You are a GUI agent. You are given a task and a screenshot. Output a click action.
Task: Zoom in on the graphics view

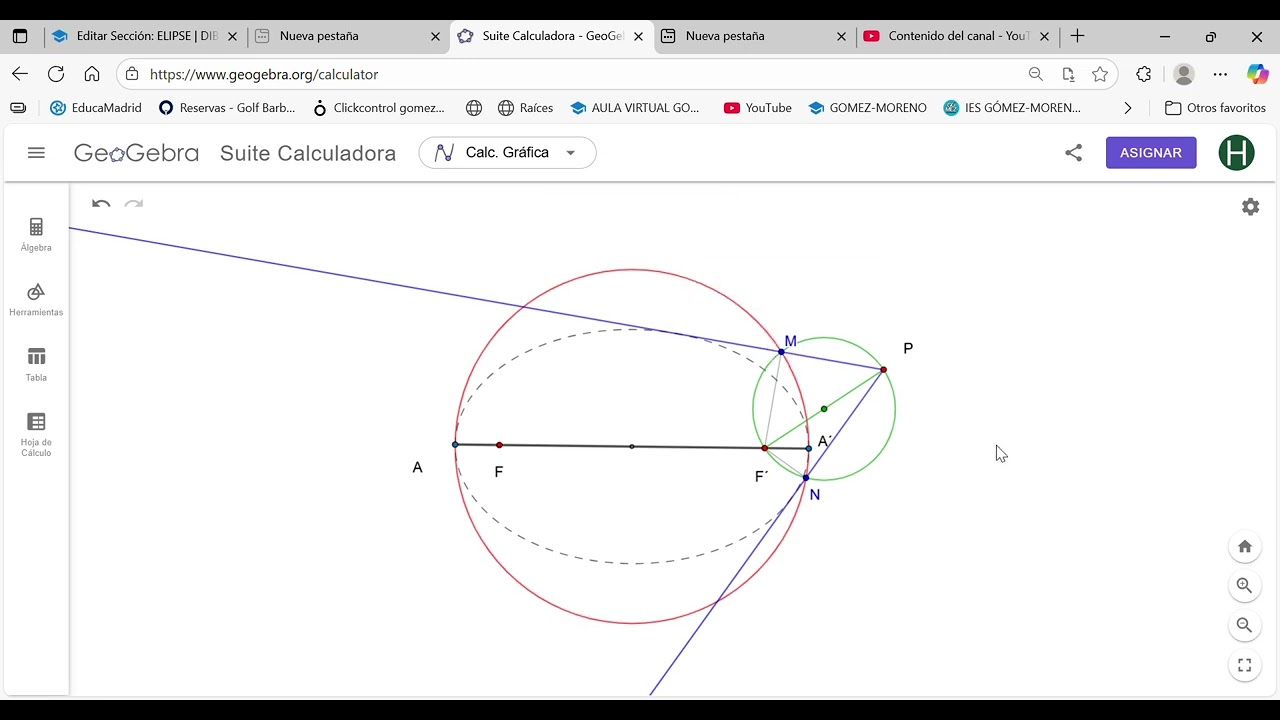click(1245, 586)
